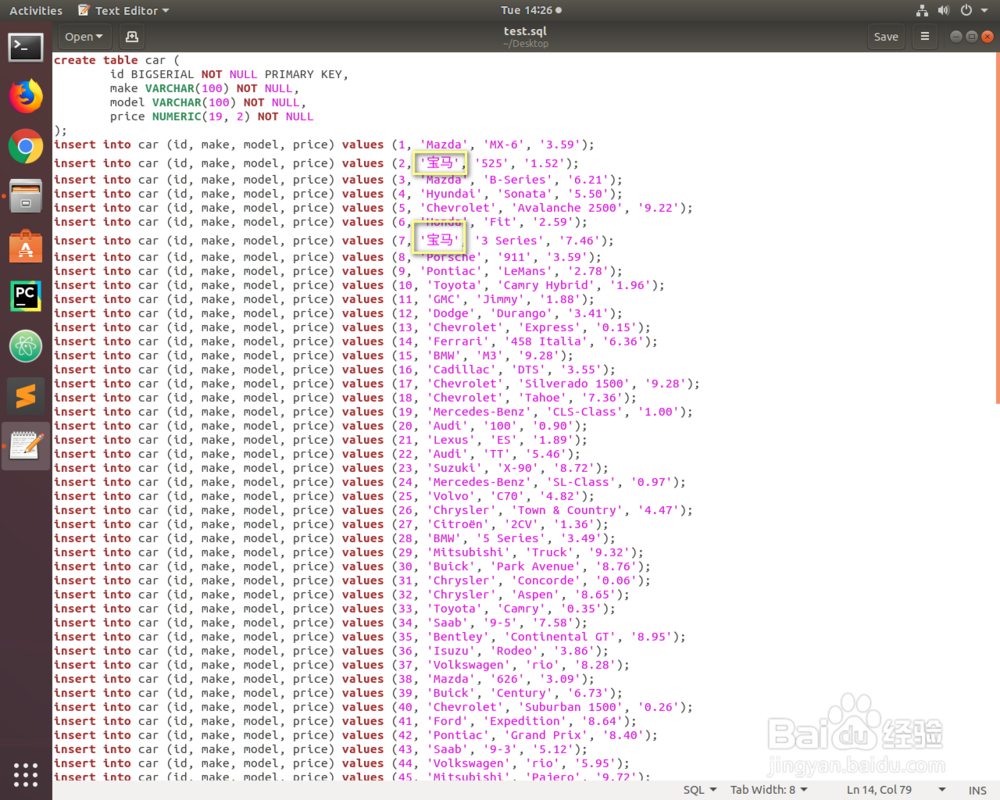Viewport: 1000px width, 800px height.
Task: Click 'Silverado 1500' in row 17
Action: (574, 383)
